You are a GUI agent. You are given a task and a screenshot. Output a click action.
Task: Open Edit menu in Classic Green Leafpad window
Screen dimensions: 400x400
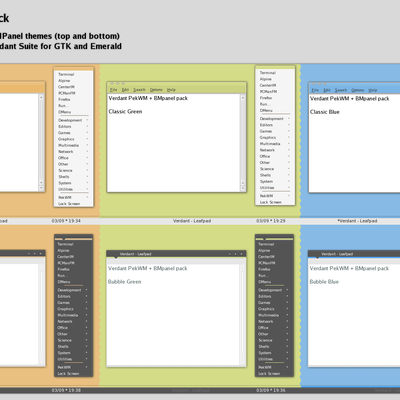[125, 90]
